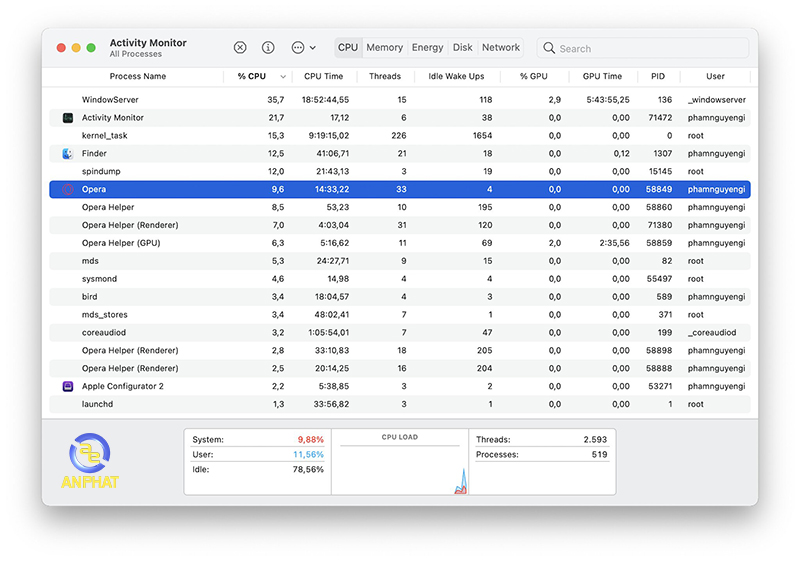
Task: Select the WindowServer process row
Action: 400,99
